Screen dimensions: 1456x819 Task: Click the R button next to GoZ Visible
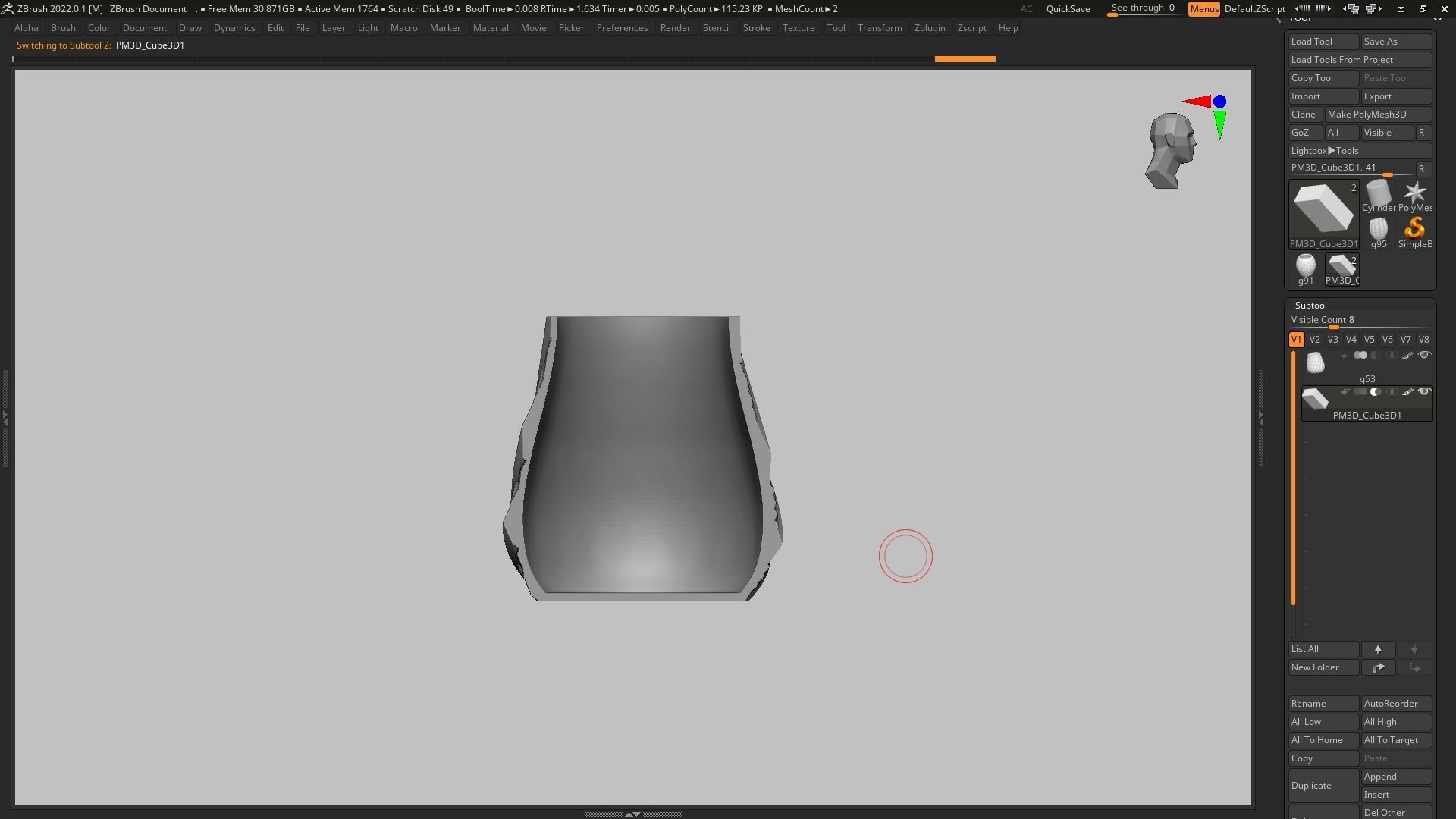tap(1422, 133)
